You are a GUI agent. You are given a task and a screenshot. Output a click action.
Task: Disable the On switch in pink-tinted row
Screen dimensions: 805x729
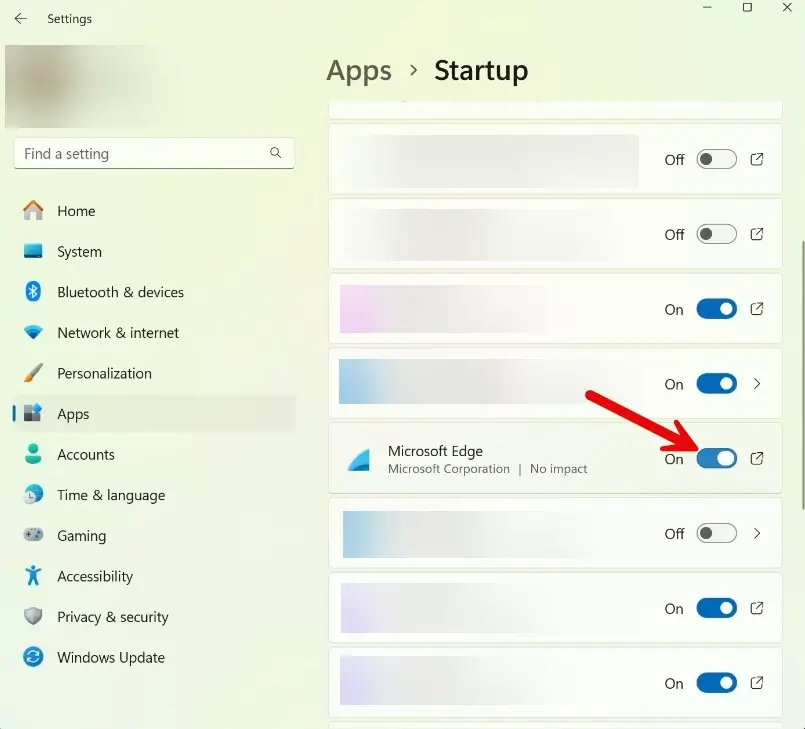(x=716, y=309)
